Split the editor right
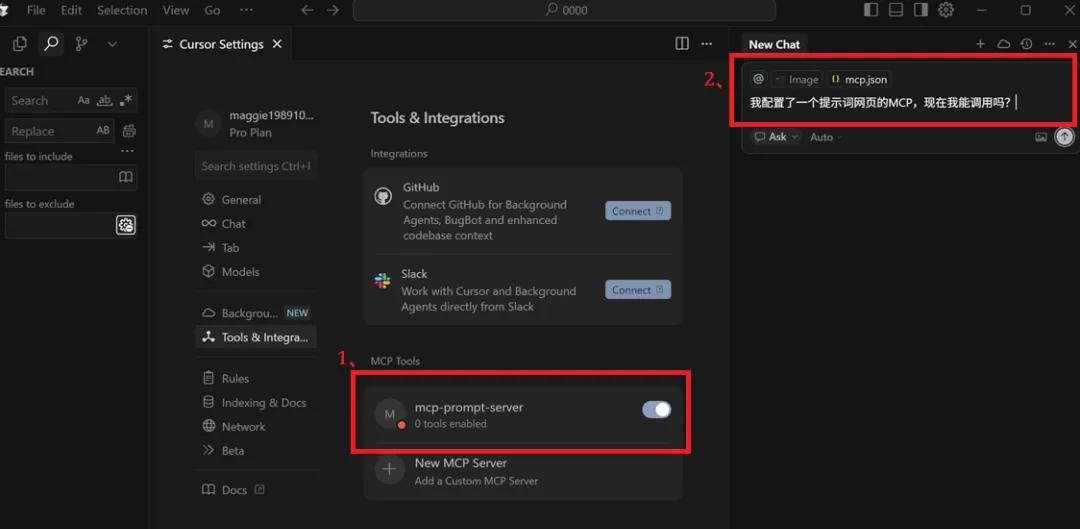The height and width of the screenshot is (529, 1080). [682, 43]
